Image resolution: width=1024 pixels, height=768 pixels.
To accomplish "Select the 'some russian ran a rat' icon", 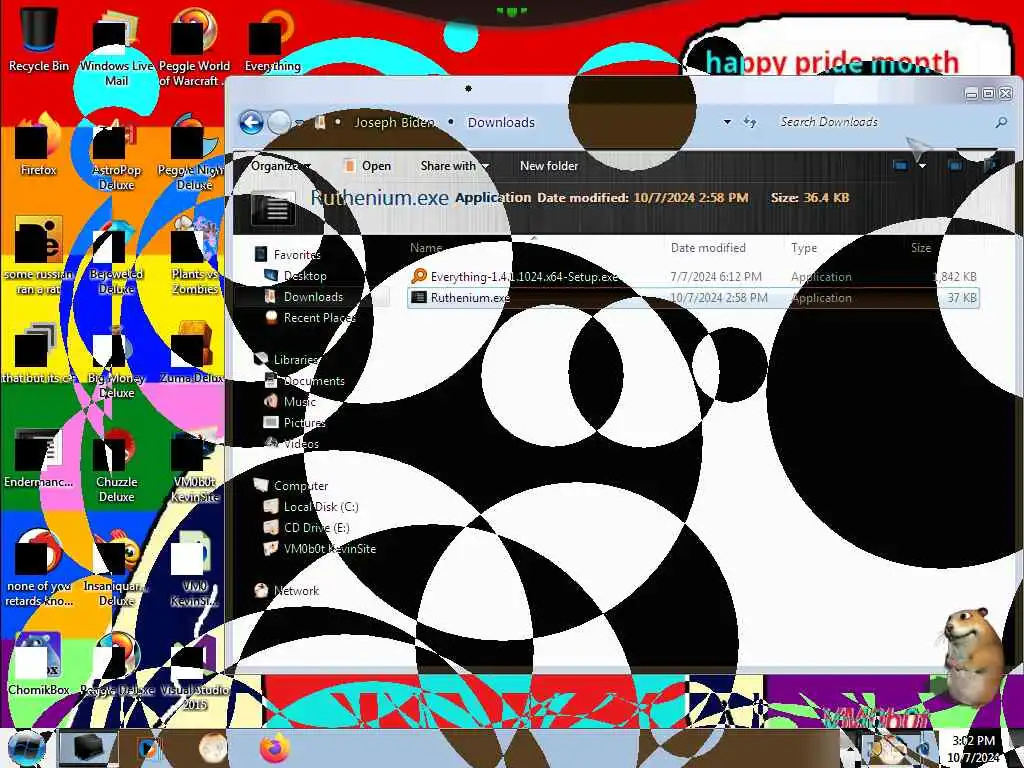I will click(39, 257).
